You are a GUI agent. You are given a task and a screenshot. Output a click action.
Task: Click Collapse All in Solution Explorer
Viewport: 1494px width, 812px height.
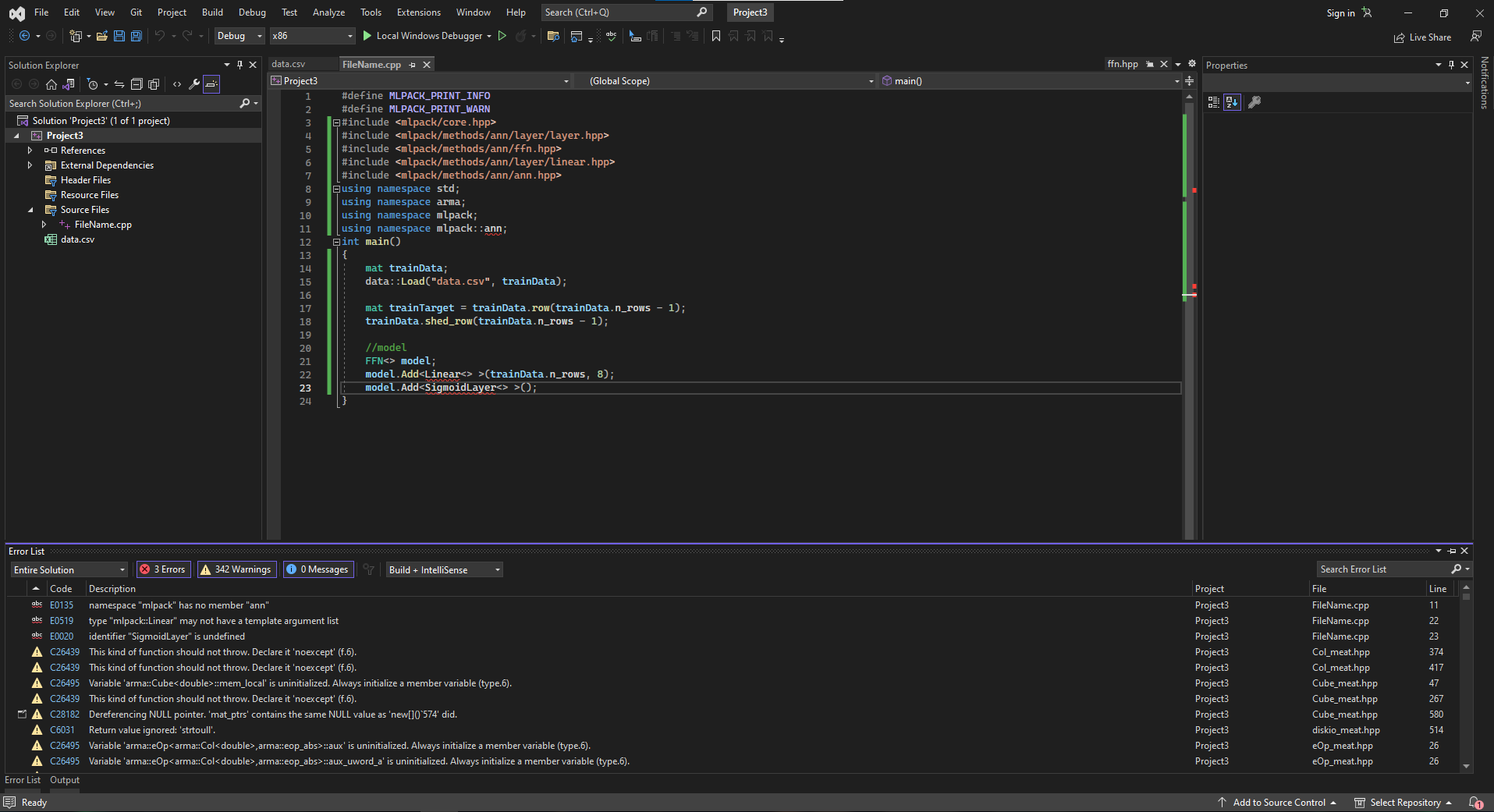point(137,84)
